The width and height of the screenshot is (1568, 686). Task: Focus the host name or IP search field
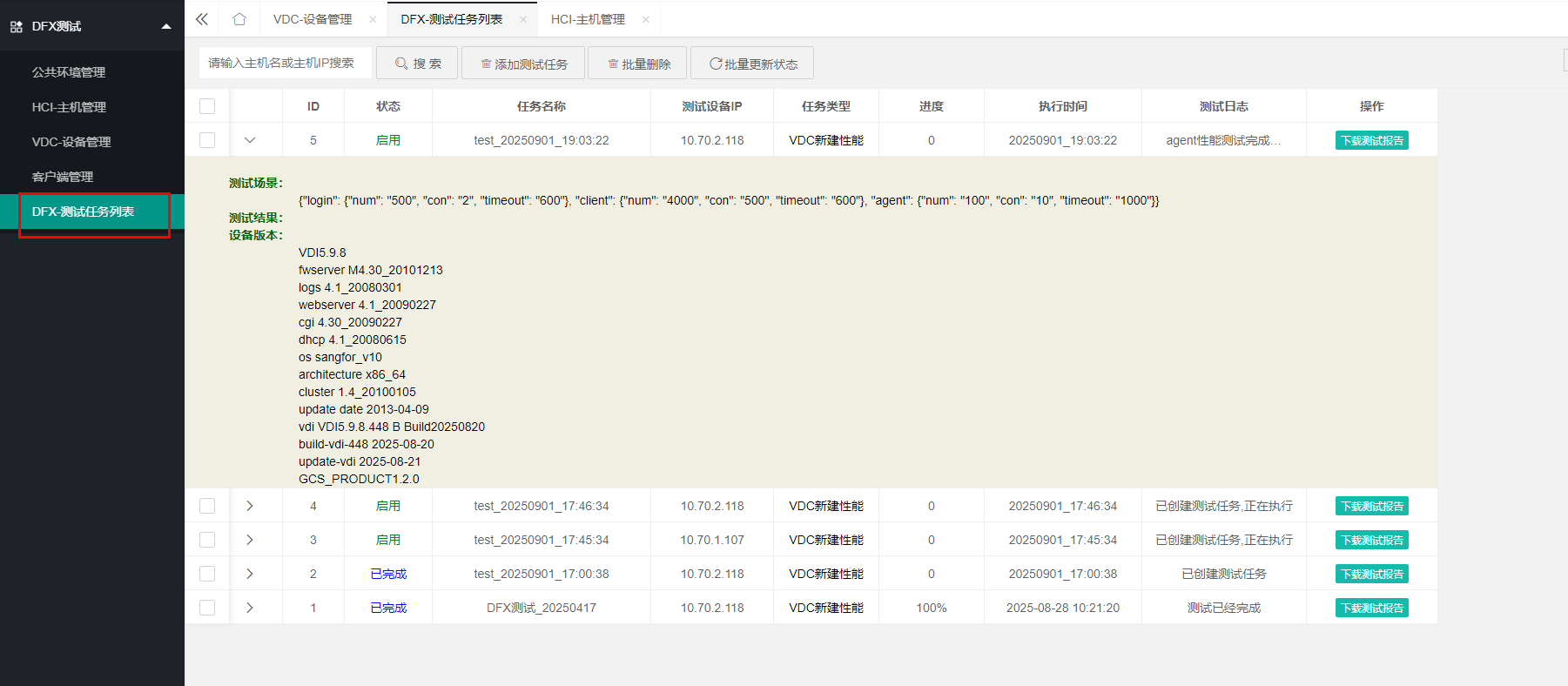[285, 63]
